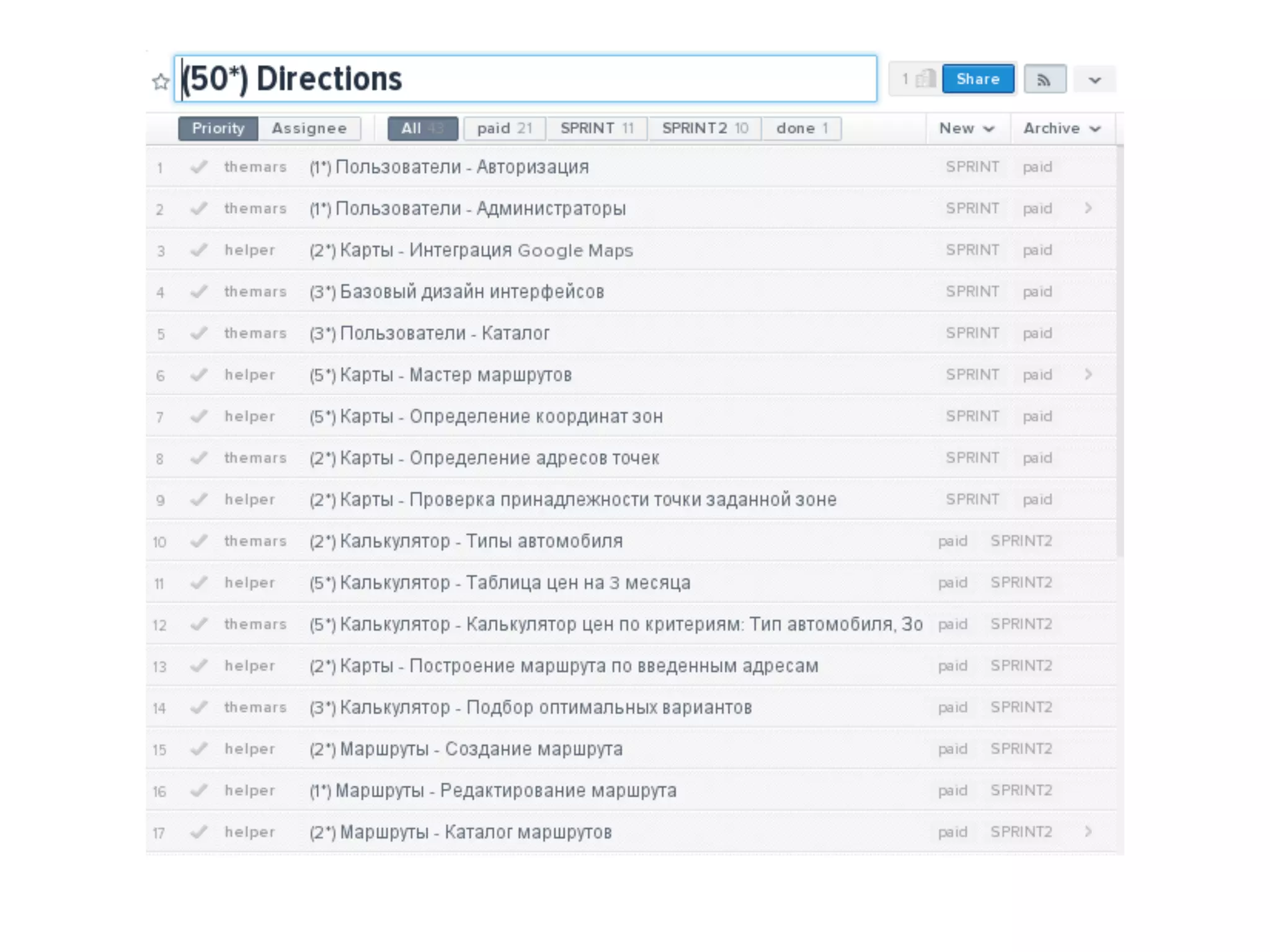Screen dimensions: 1270x952
Task: Open the Archive dropdown menu
Action: [1062, 128]
